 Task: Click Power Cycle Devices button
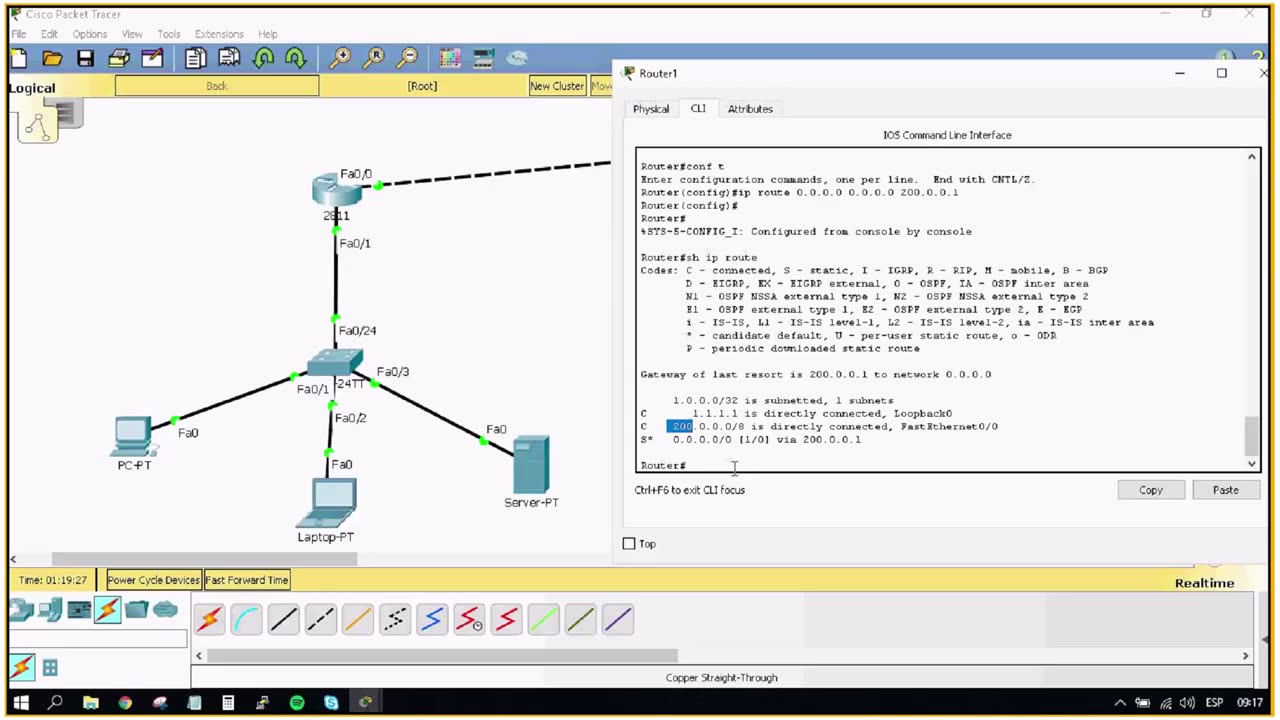click(153, 580)
